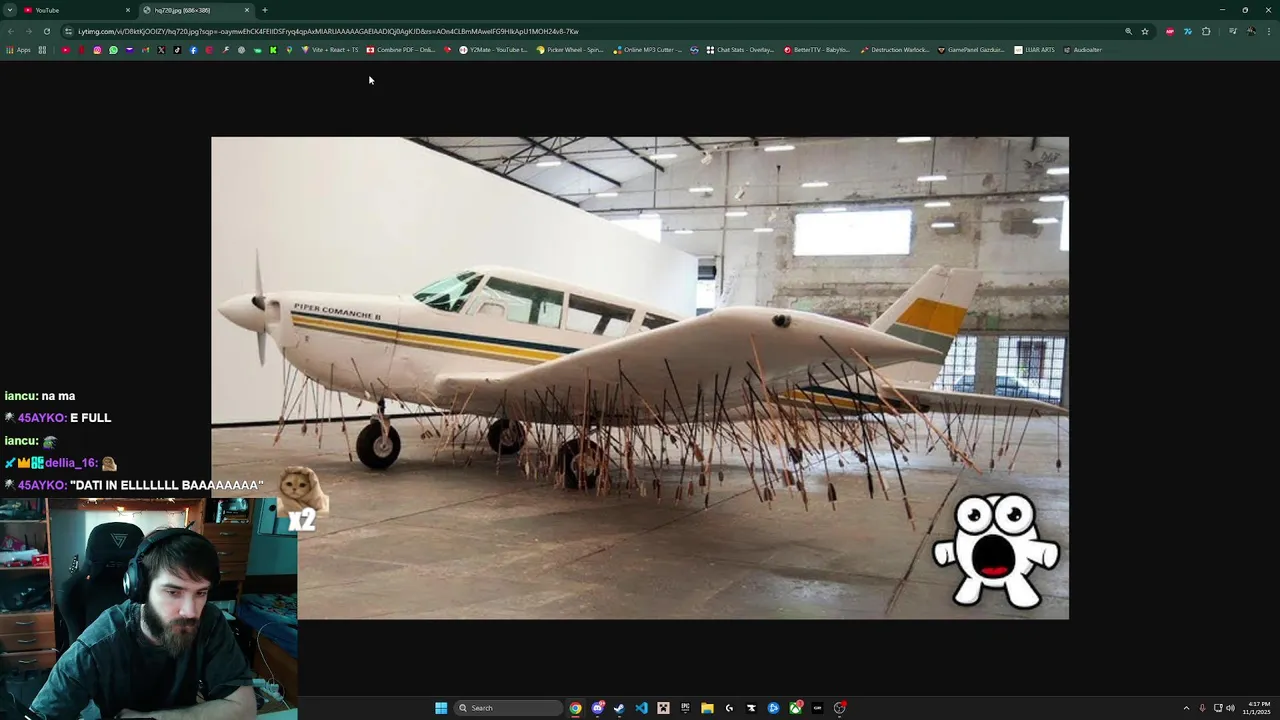Bookmark this page with the star
The width and height of the screenshot is (1280, 720).
[x=1145, y=31]
